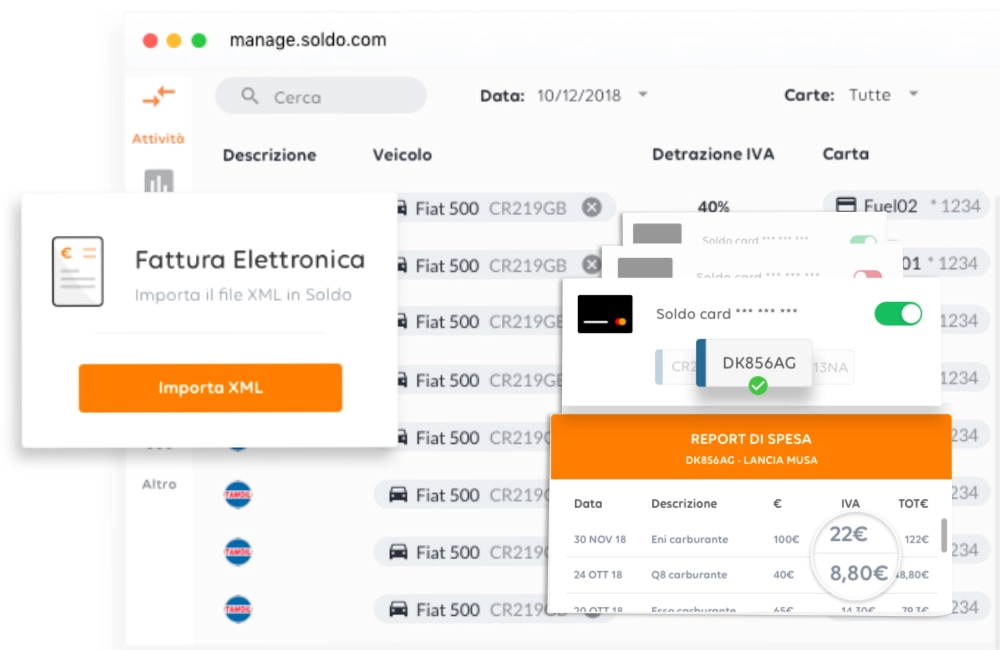
Task: Select the DK856AG plate chip
Action: 754,362
